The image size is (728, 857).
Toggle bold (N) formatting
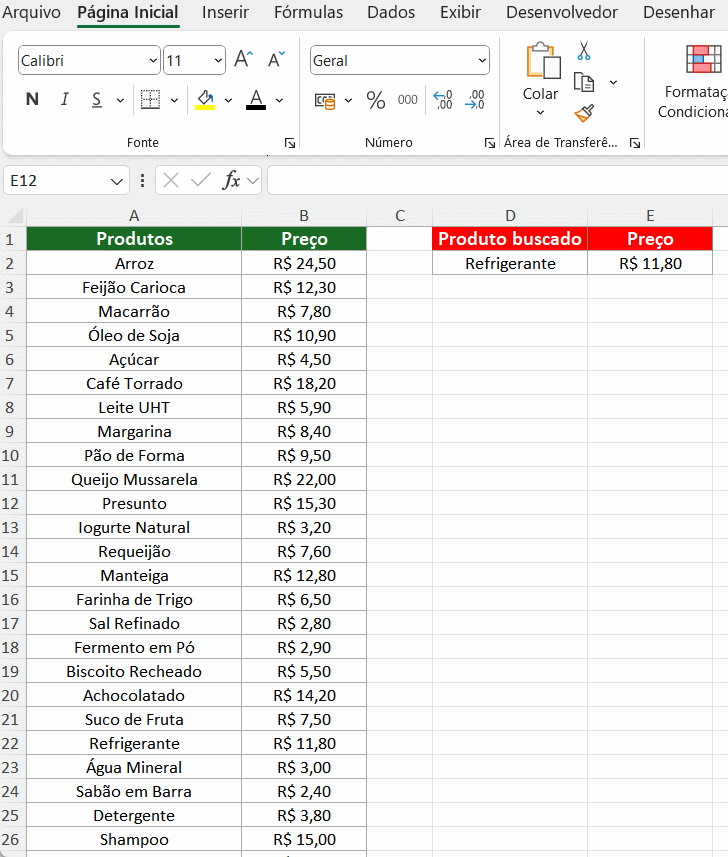coord(32,99)
